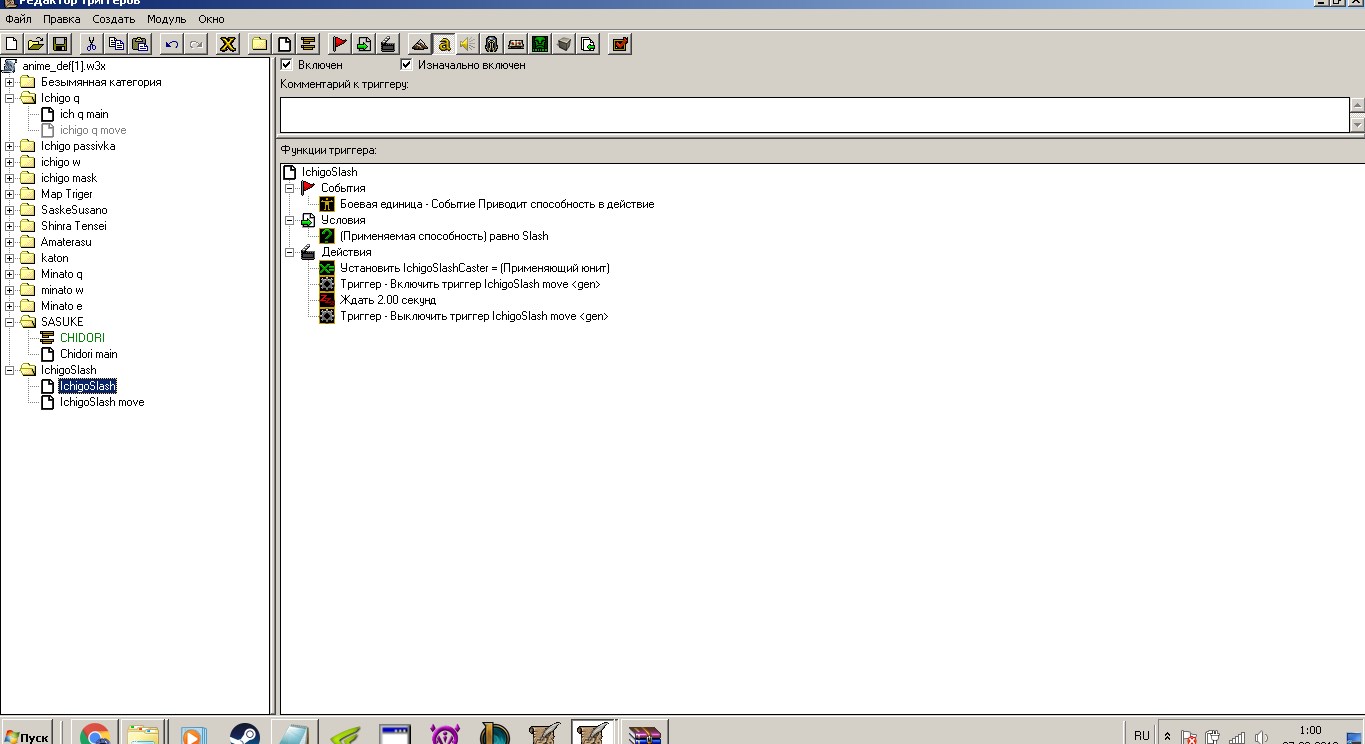The width and height of the screenshot is (1365, 744).
Task: Select the Minato e category
Action: pos(62,306)
